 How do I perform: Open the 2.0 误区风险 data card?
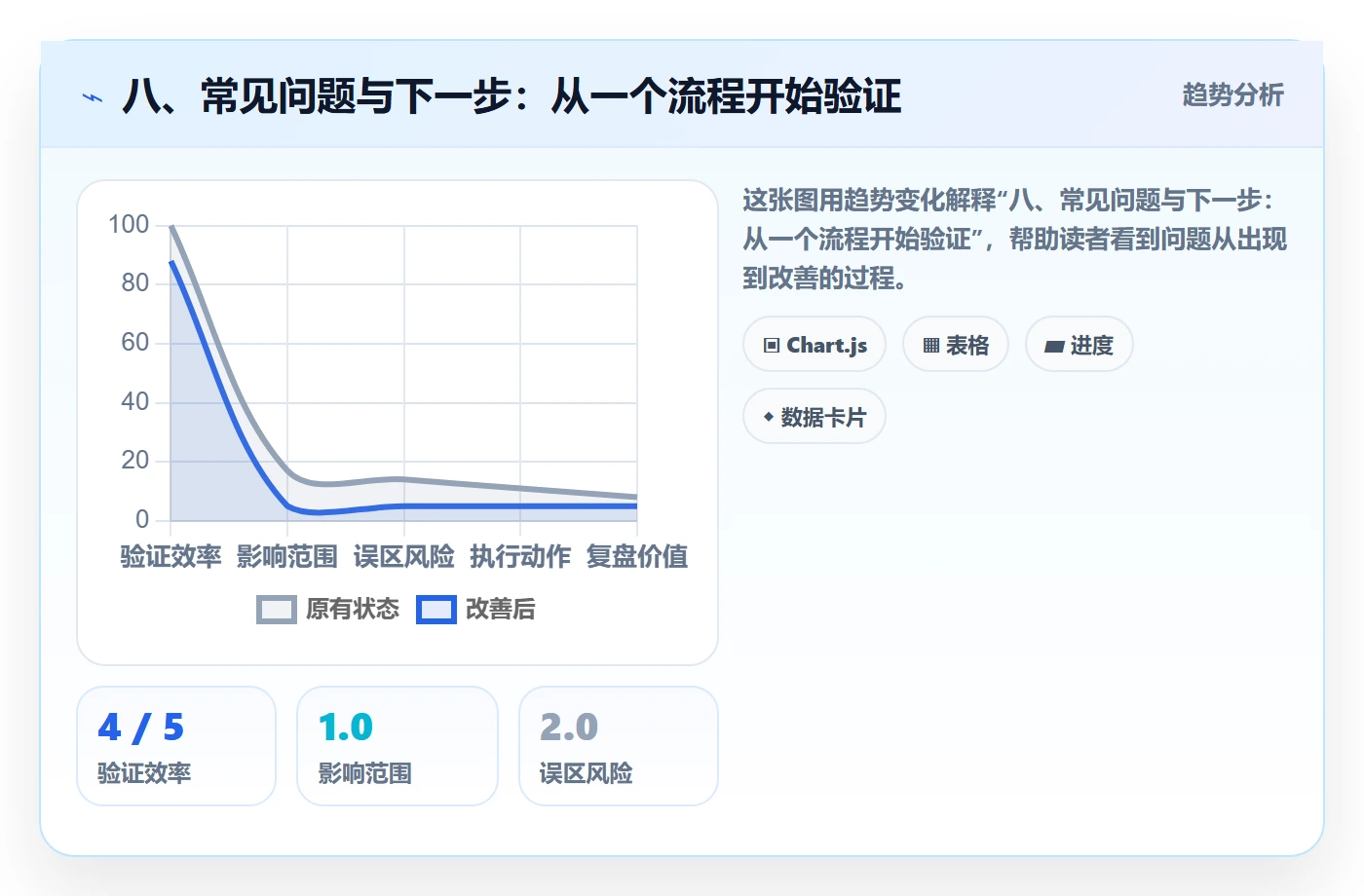[x=619, y=746]
